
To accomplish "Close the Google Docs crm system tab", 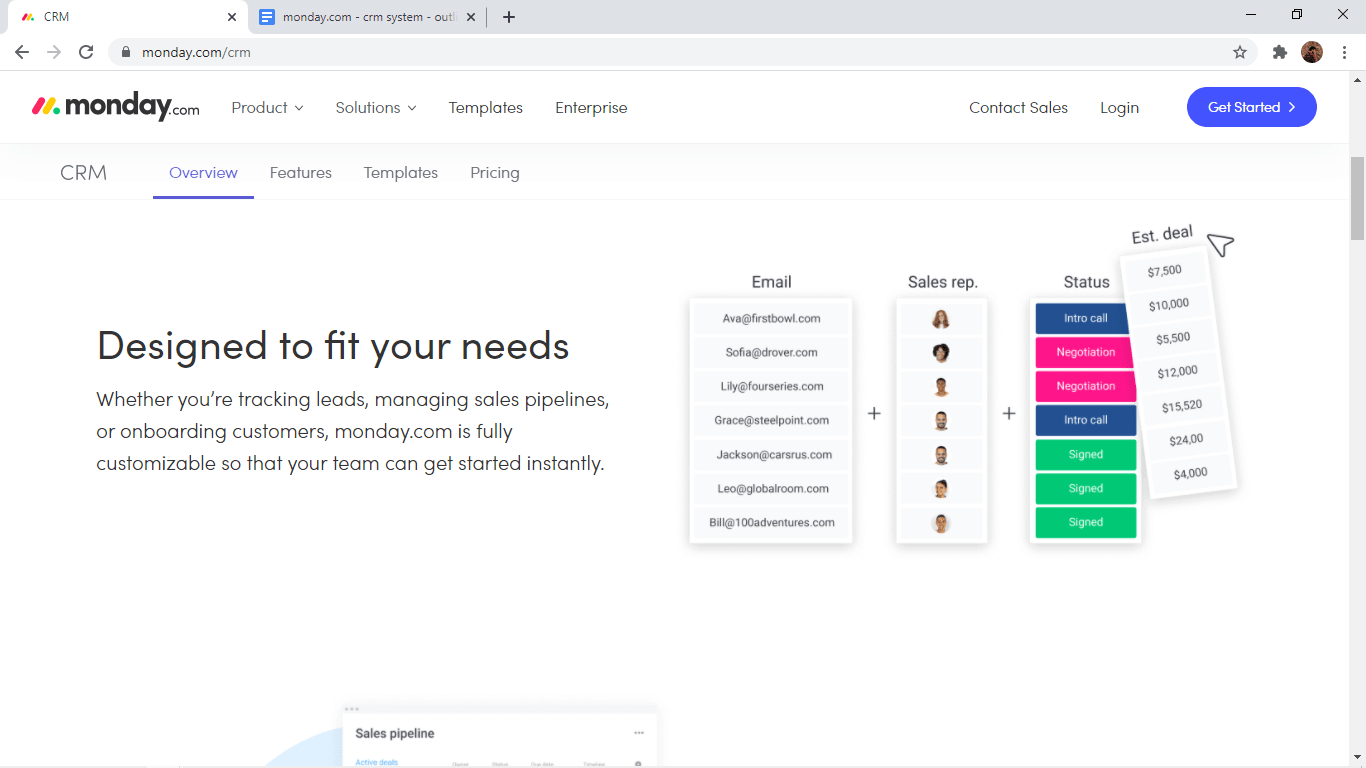I will tap(471, 17).
